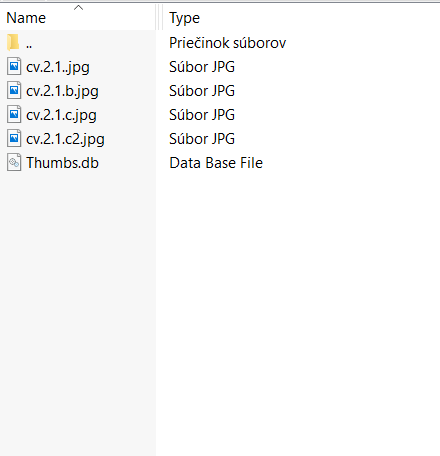Select the cv.2.1..jpg image file icon
This screenshot has width=440, height=456.
(14, 66)
